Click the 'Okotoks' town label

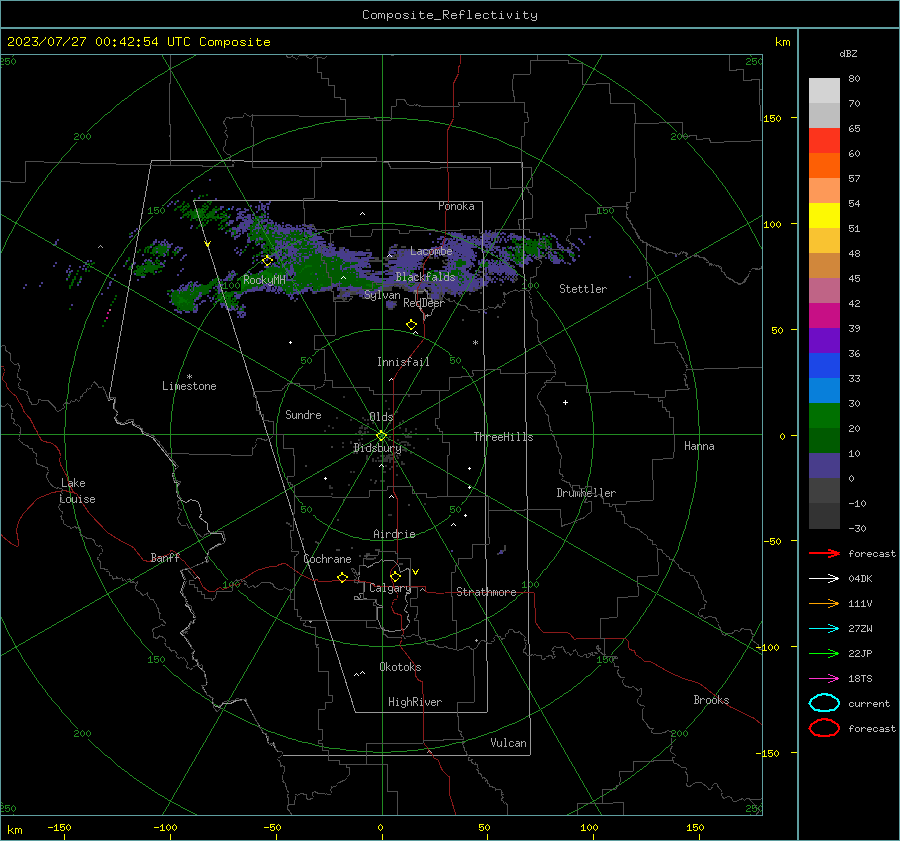pyautogui.click(x=400, y=667)
